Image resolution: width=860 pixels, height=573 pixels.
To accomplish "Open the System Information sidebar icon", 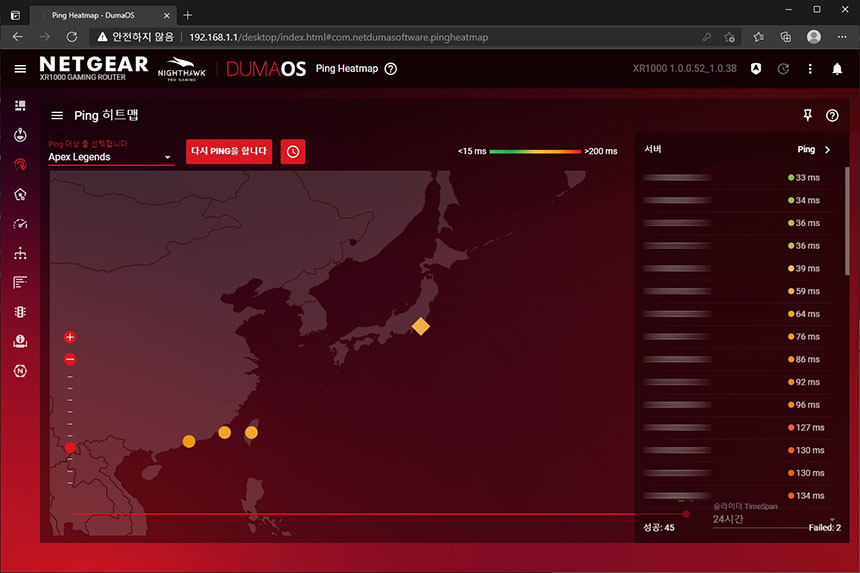I will coord(20,342).
